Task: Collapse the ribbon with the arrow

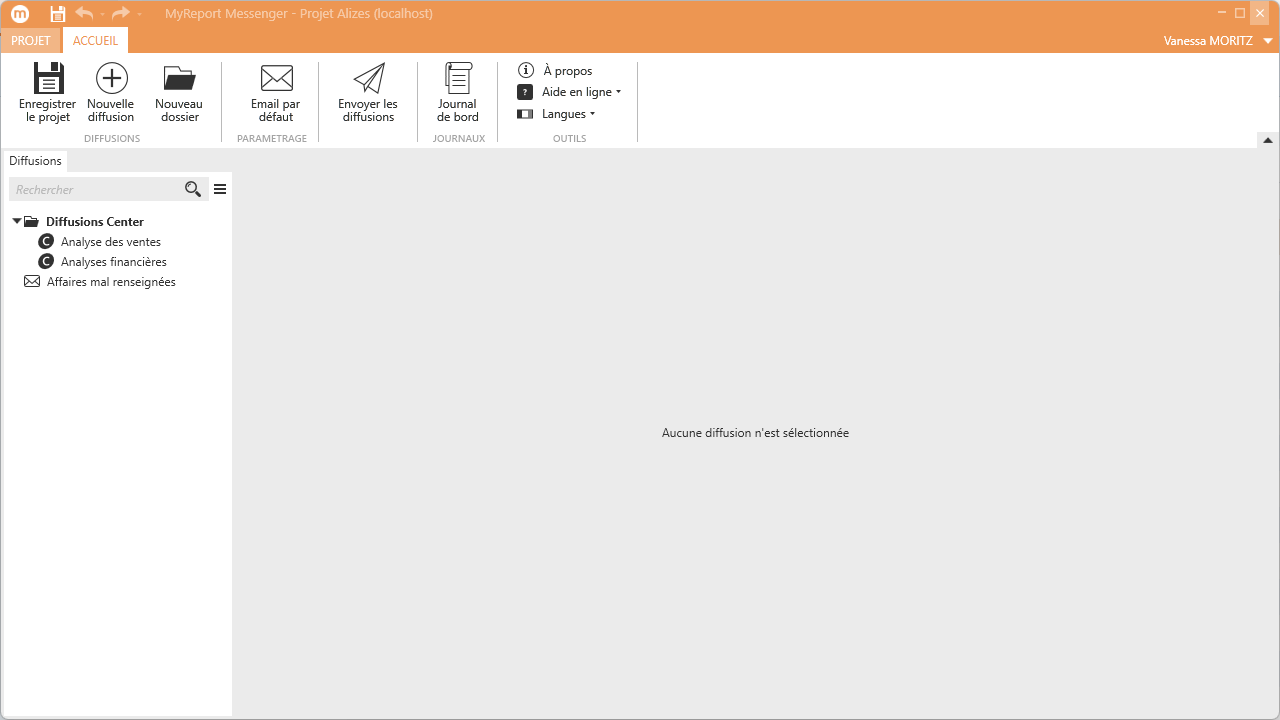Action: point(1267,140)
